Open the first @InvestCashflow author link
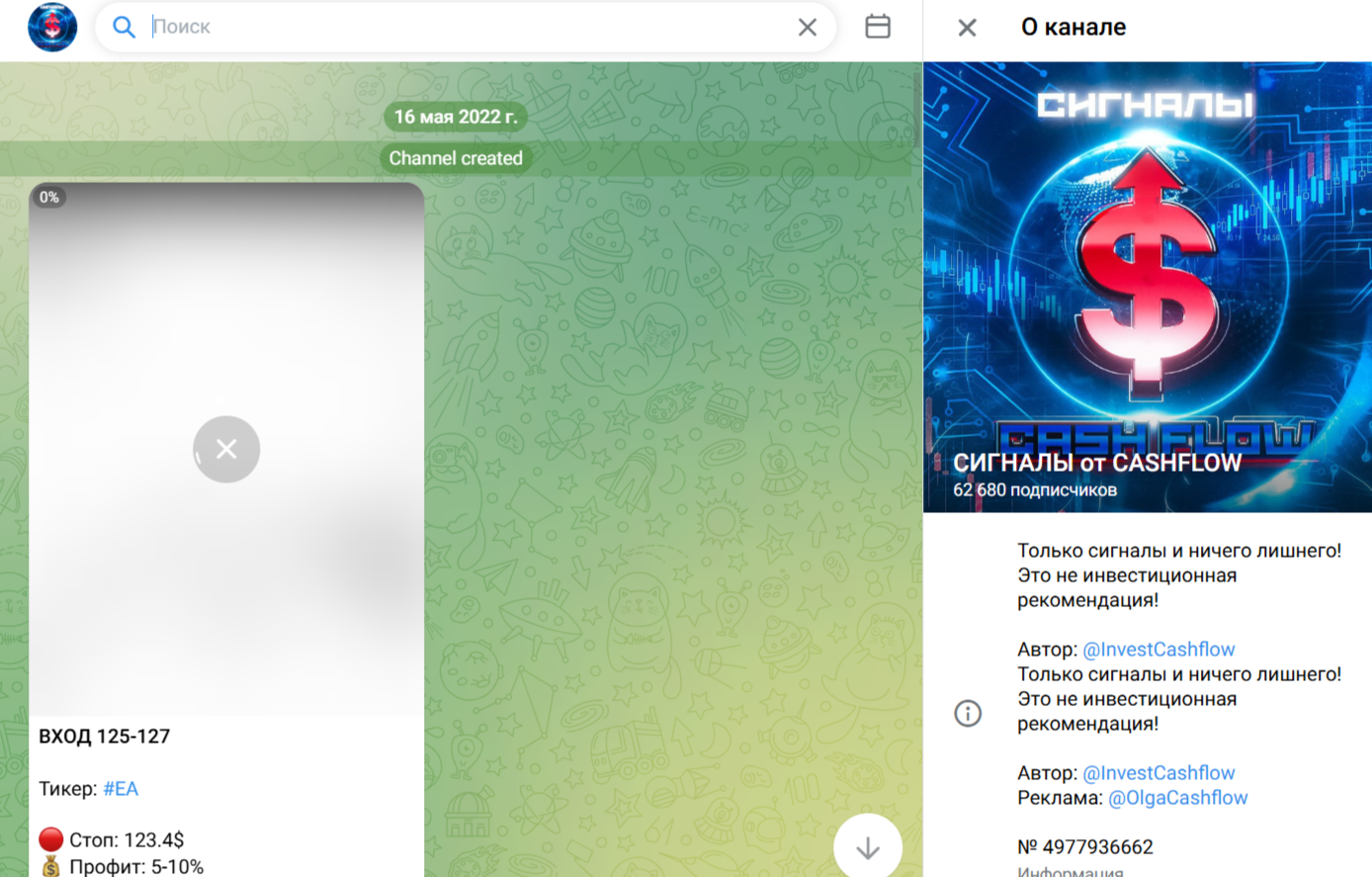Screen dimensions: 1372x877 (x=1158, y=650)
